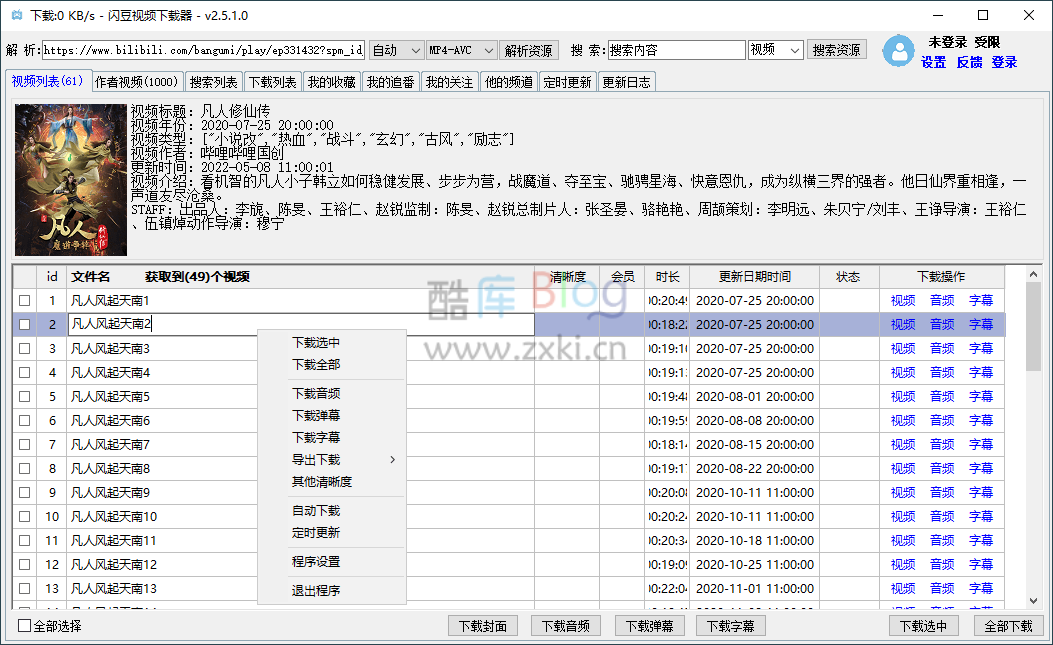Image resolution: width=1053 pixels, height=645 pixels.
Task: Click 字幕 link for row 5
Action: [x=980, y=397]
